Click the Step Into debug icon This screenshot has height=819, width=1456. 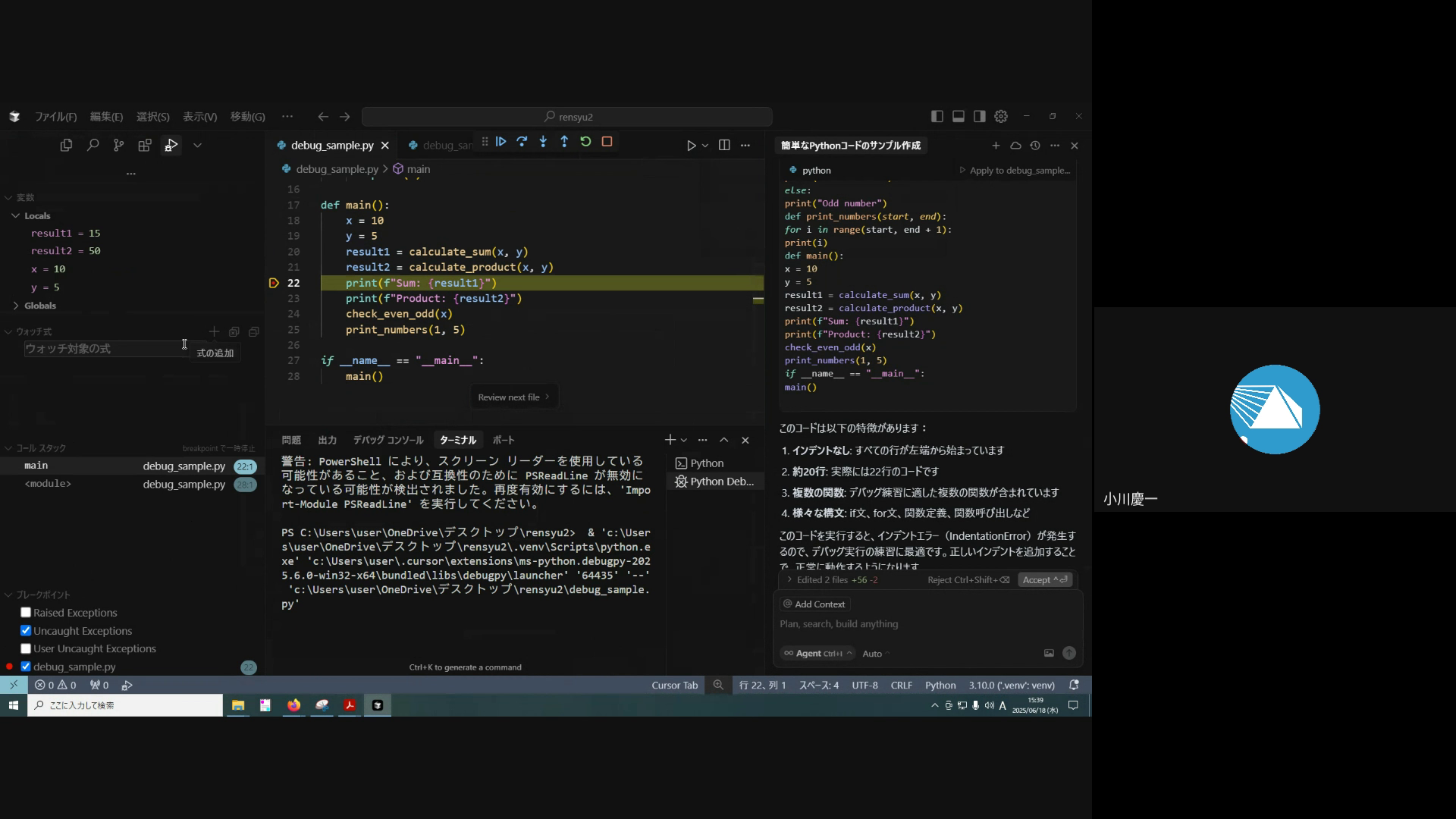[543, 142]
